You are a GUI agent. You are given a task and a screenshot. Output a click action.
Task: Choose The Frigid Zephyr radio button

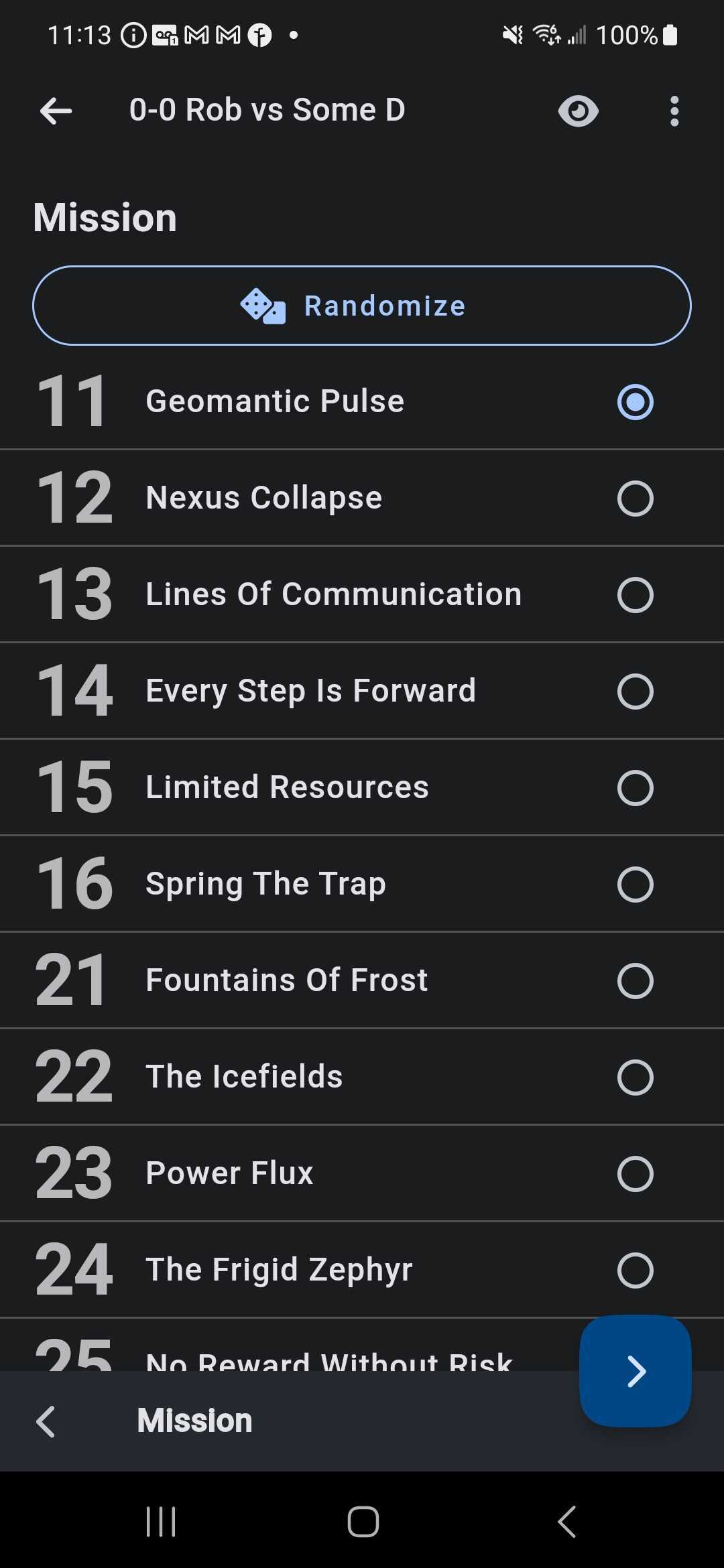click(635, 1270)
